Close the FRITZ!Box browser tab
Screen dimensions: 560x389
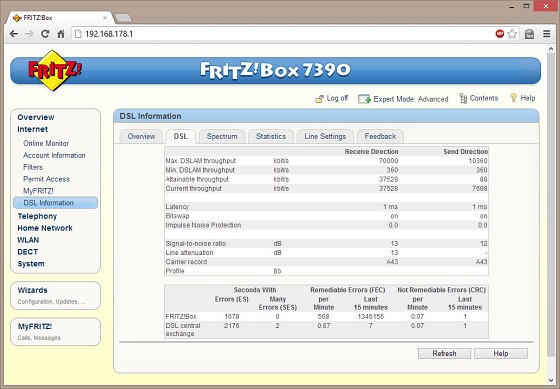click(105, 18)
